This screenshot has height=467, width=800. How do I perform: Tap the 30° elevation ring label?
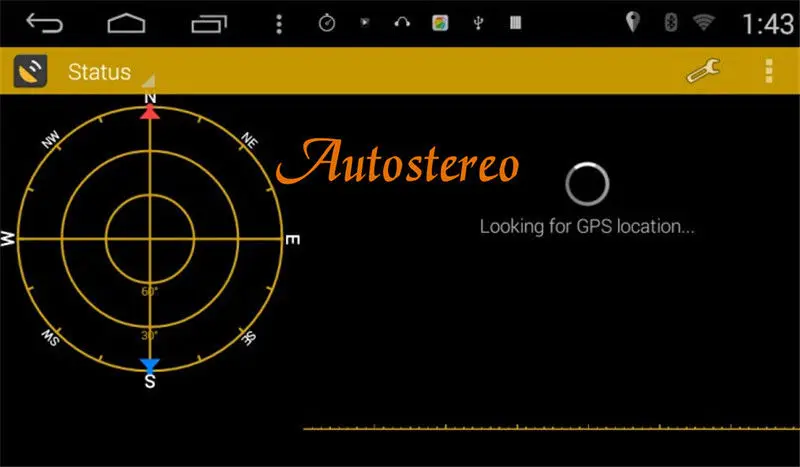pos(149,335)
